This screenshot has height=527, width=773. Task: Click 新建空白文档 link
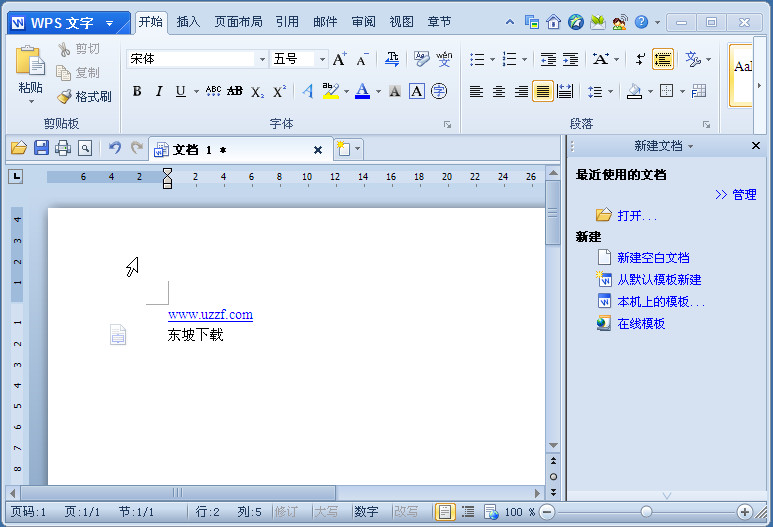point(653,258)
